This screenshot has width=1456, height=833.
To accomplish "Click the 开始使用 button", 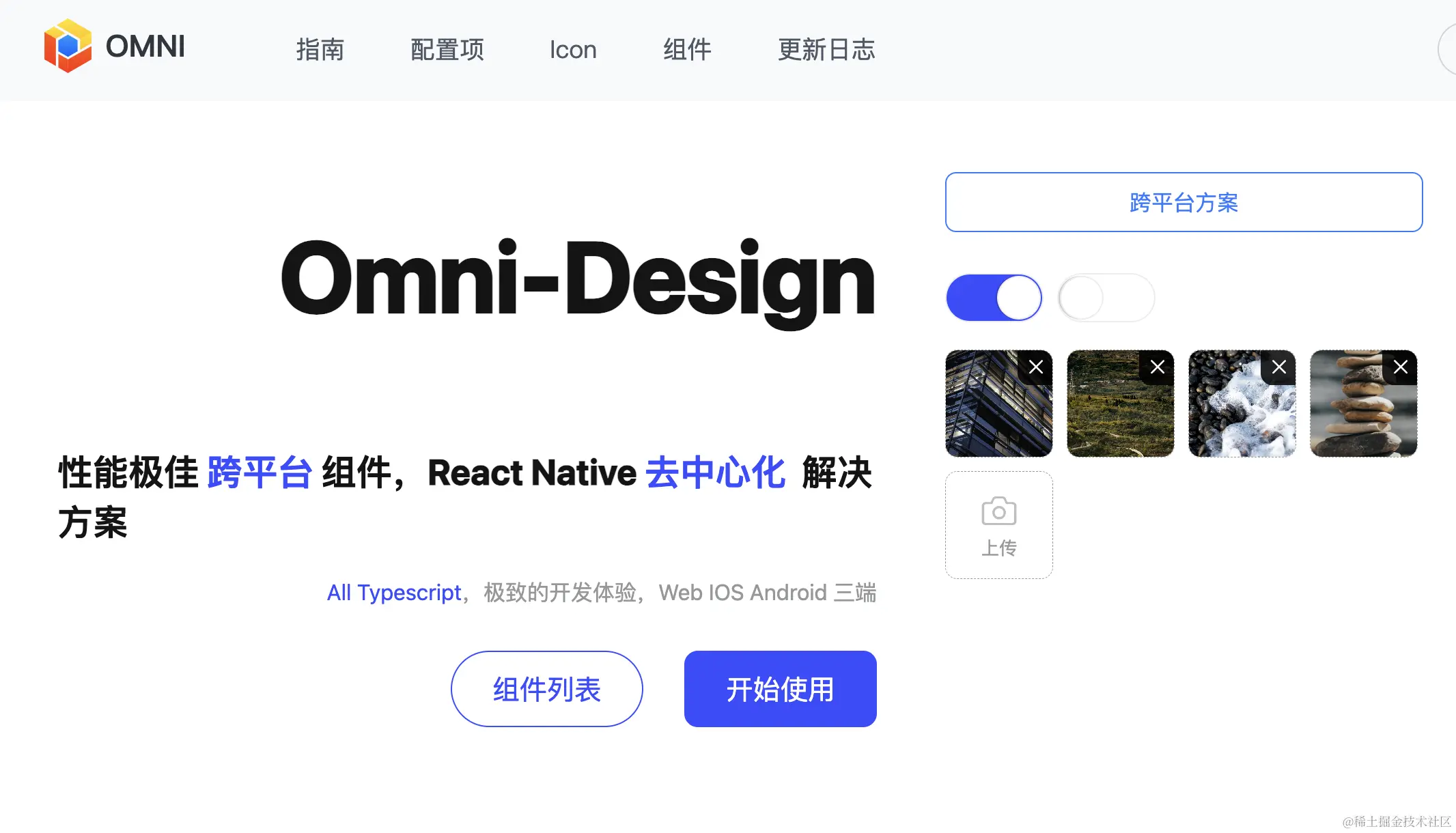I will point(780,689).
